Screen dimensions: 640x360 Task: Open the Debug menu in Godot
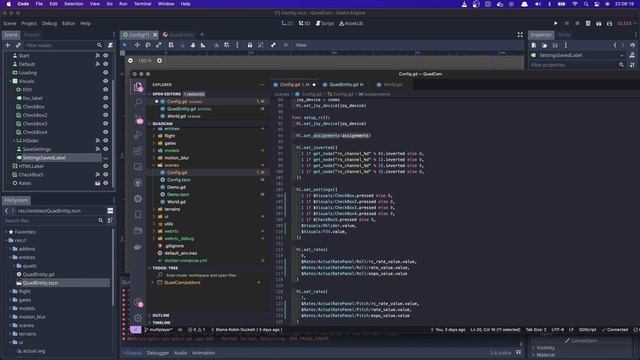(x=49, y=24)
